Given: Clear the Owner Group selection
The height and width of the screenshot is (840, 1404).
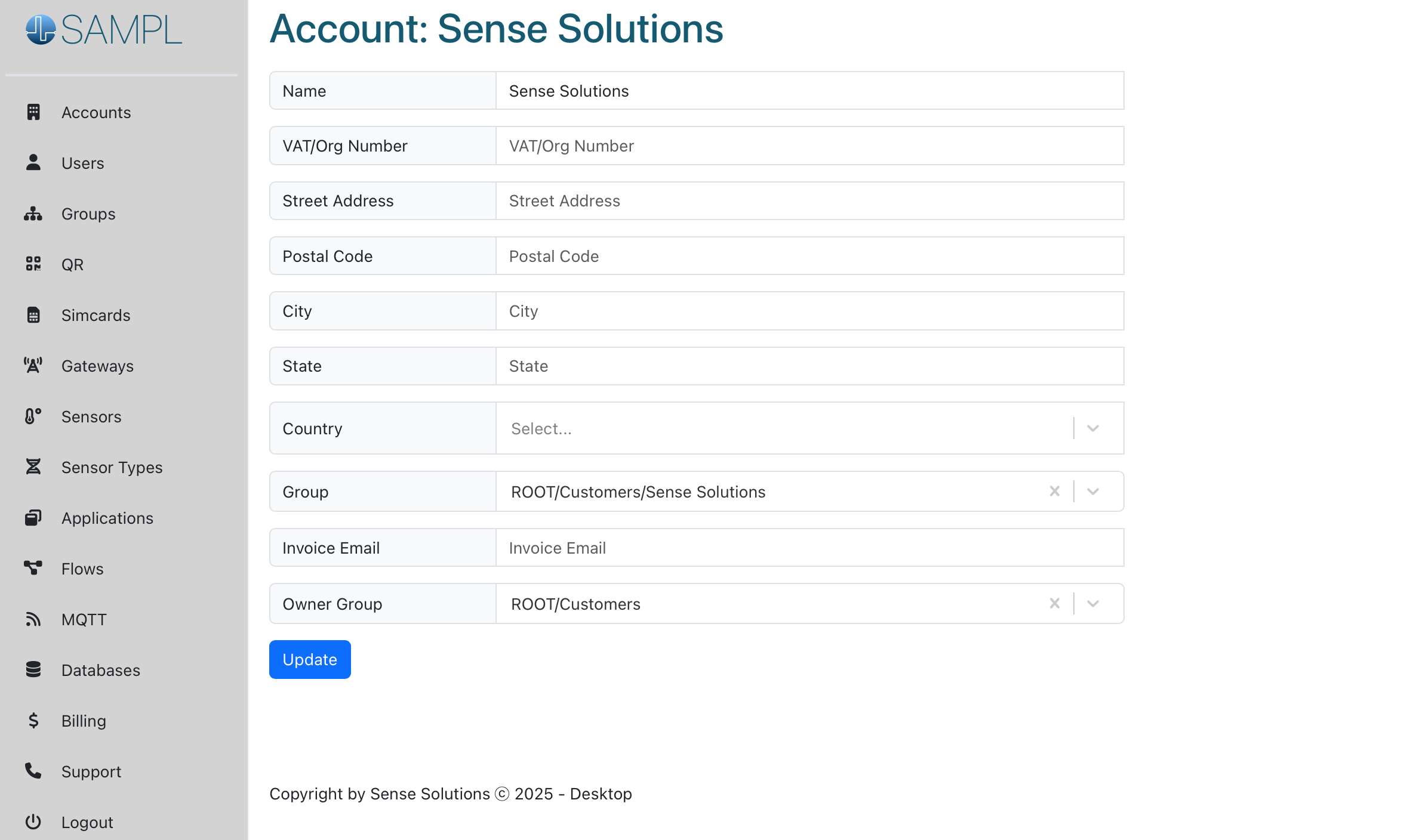Looking at the screenshot, I should (1054, 603).
